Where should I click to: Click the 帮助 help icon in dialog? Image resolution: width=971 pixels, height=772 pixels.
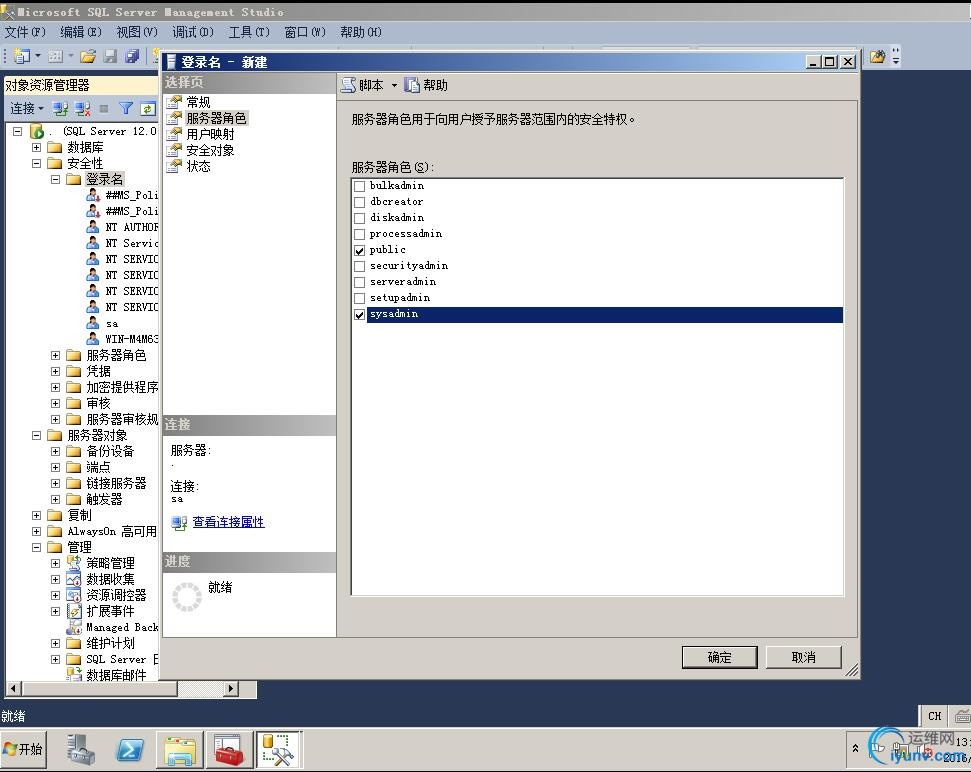[412, 85]
